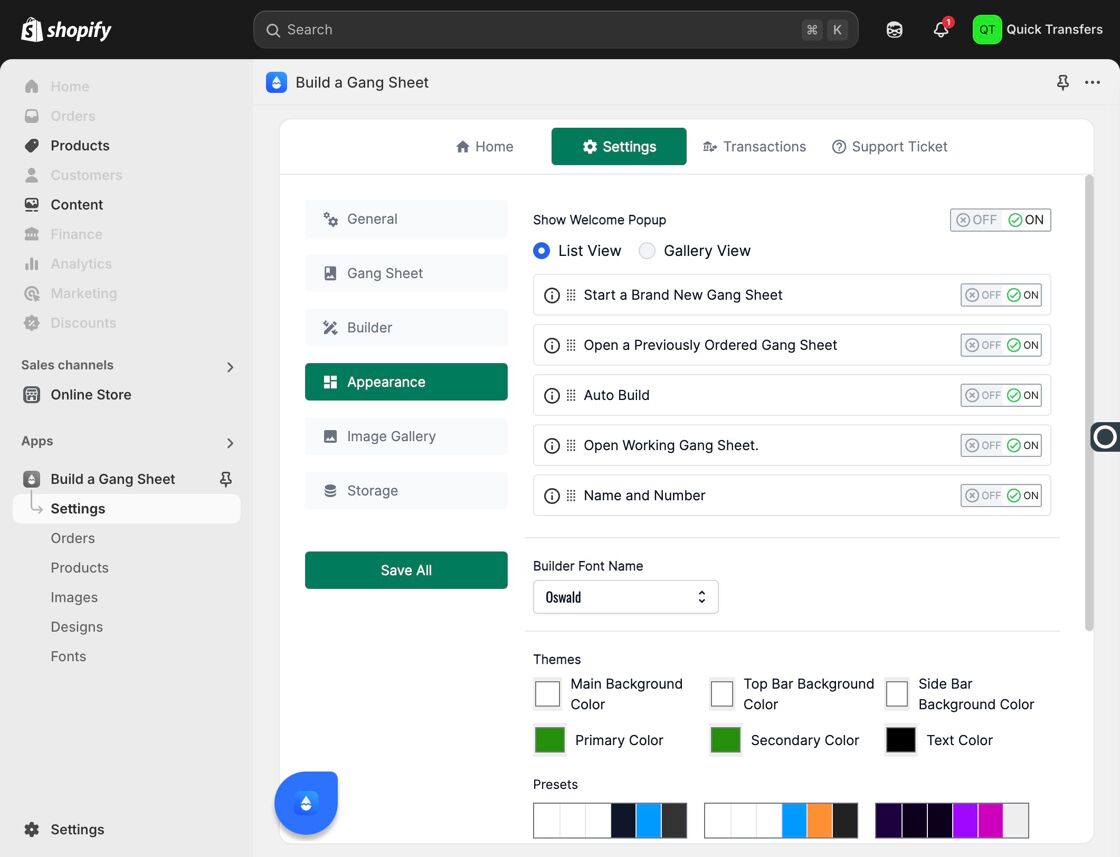Viewport: 1120px width, 857px height.
Task: Click the dark circular widget on right edge
Action: 1105,436
